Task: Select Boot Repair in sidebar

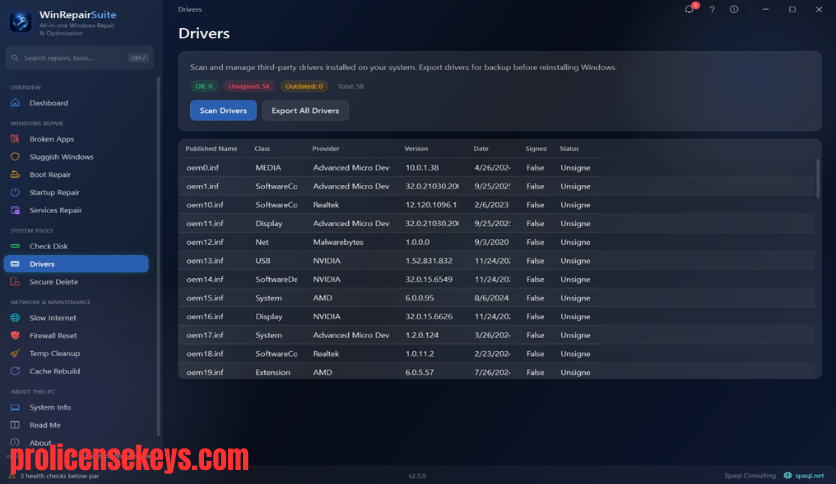Action: tap(76, 174)
